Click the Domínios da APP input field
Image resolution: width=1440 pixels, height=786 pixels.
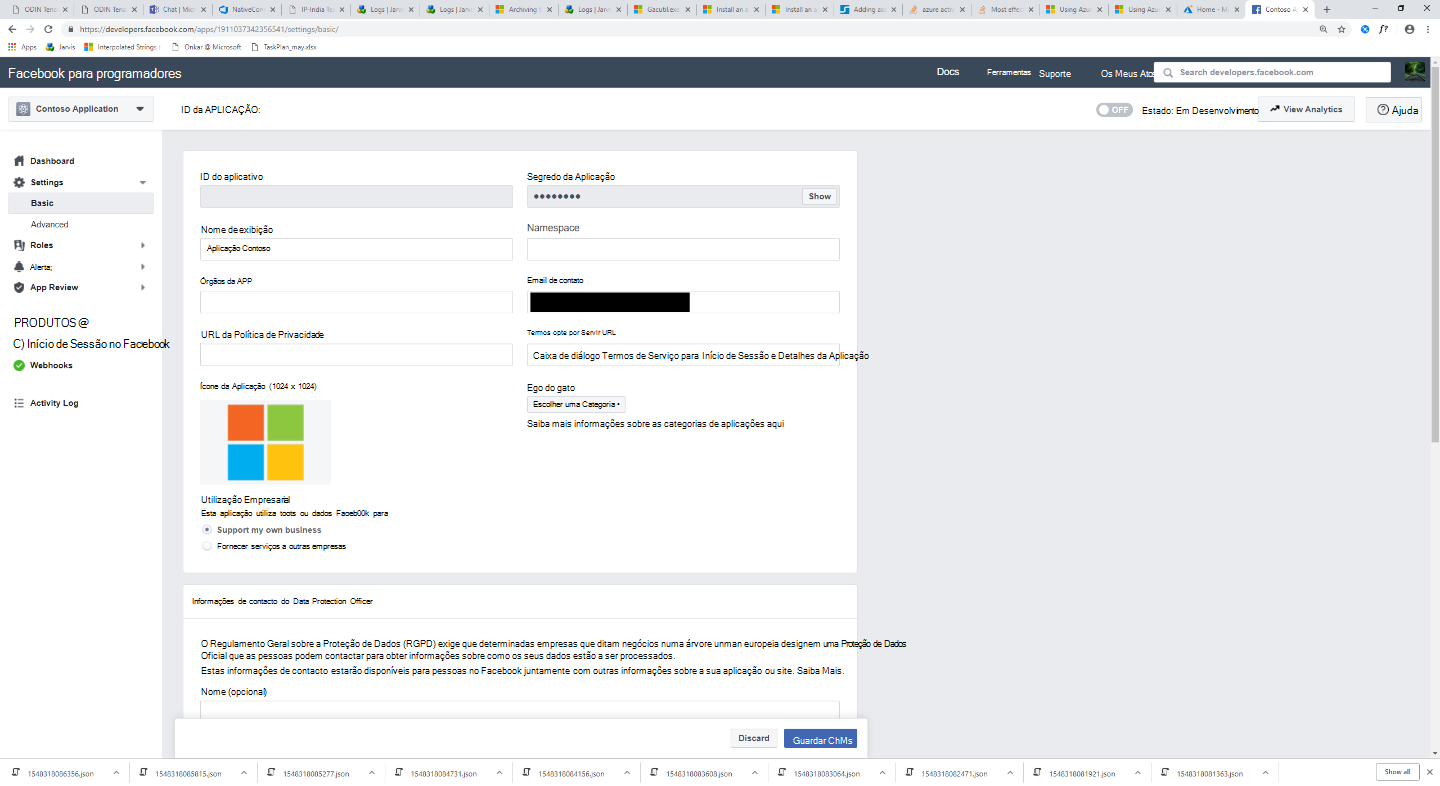(356, 302)
